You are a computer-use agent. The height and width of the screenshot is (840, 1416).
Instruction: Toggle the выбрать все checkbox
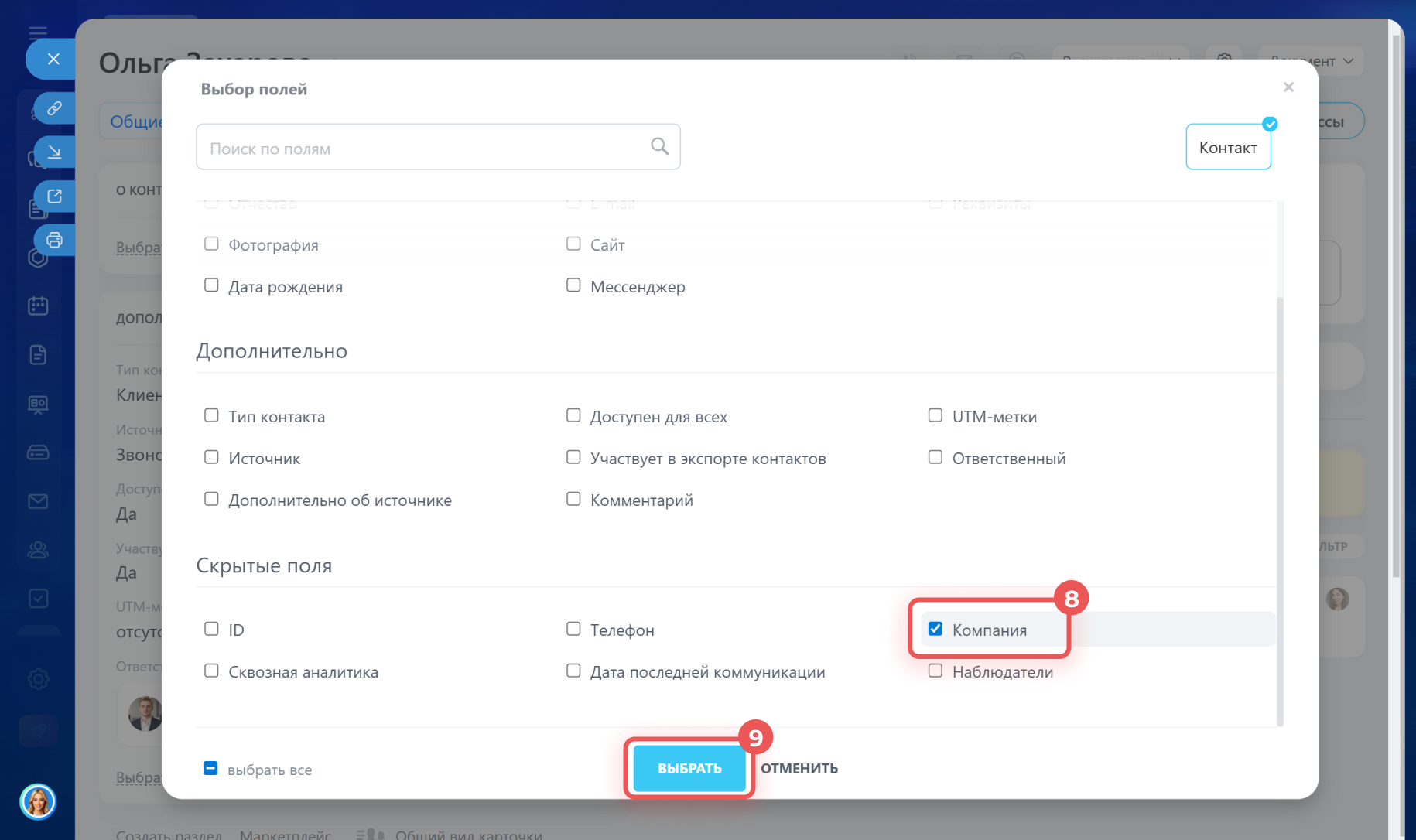210,768
